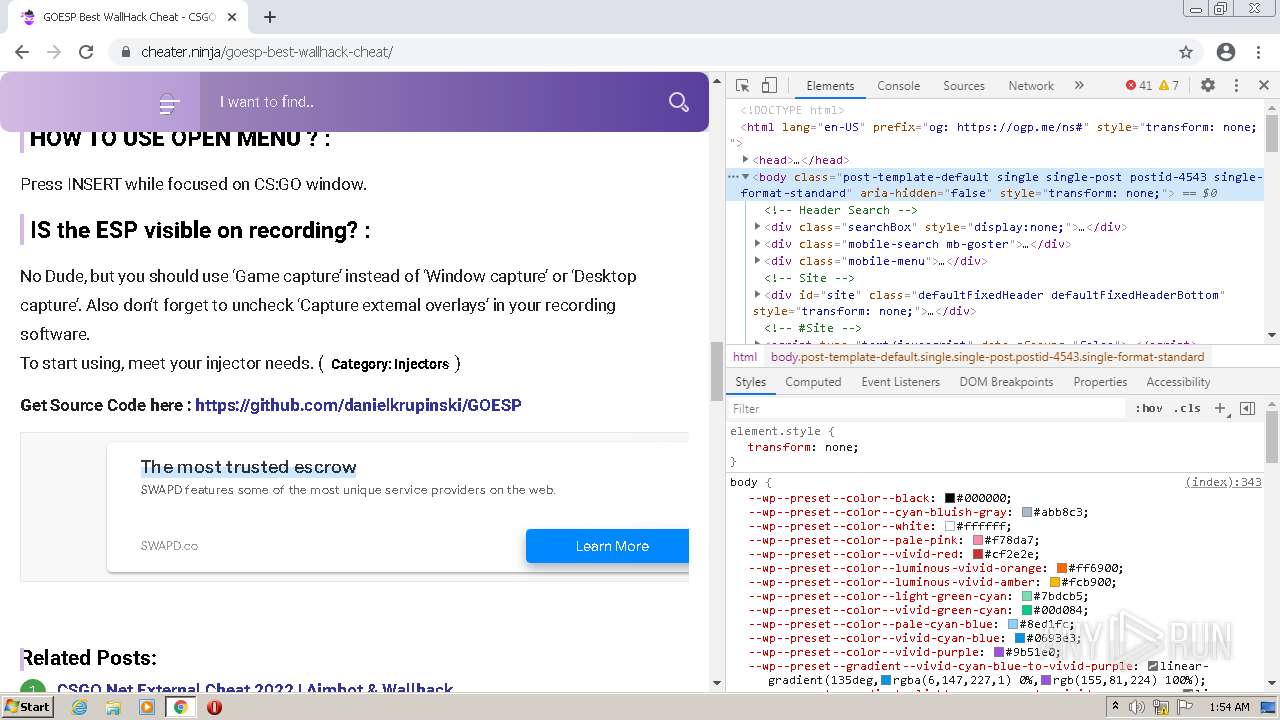The width and height of the screenshot is (1280, 720).
Task: Toggle the :hov element state panel
Action: point(1149,409)
